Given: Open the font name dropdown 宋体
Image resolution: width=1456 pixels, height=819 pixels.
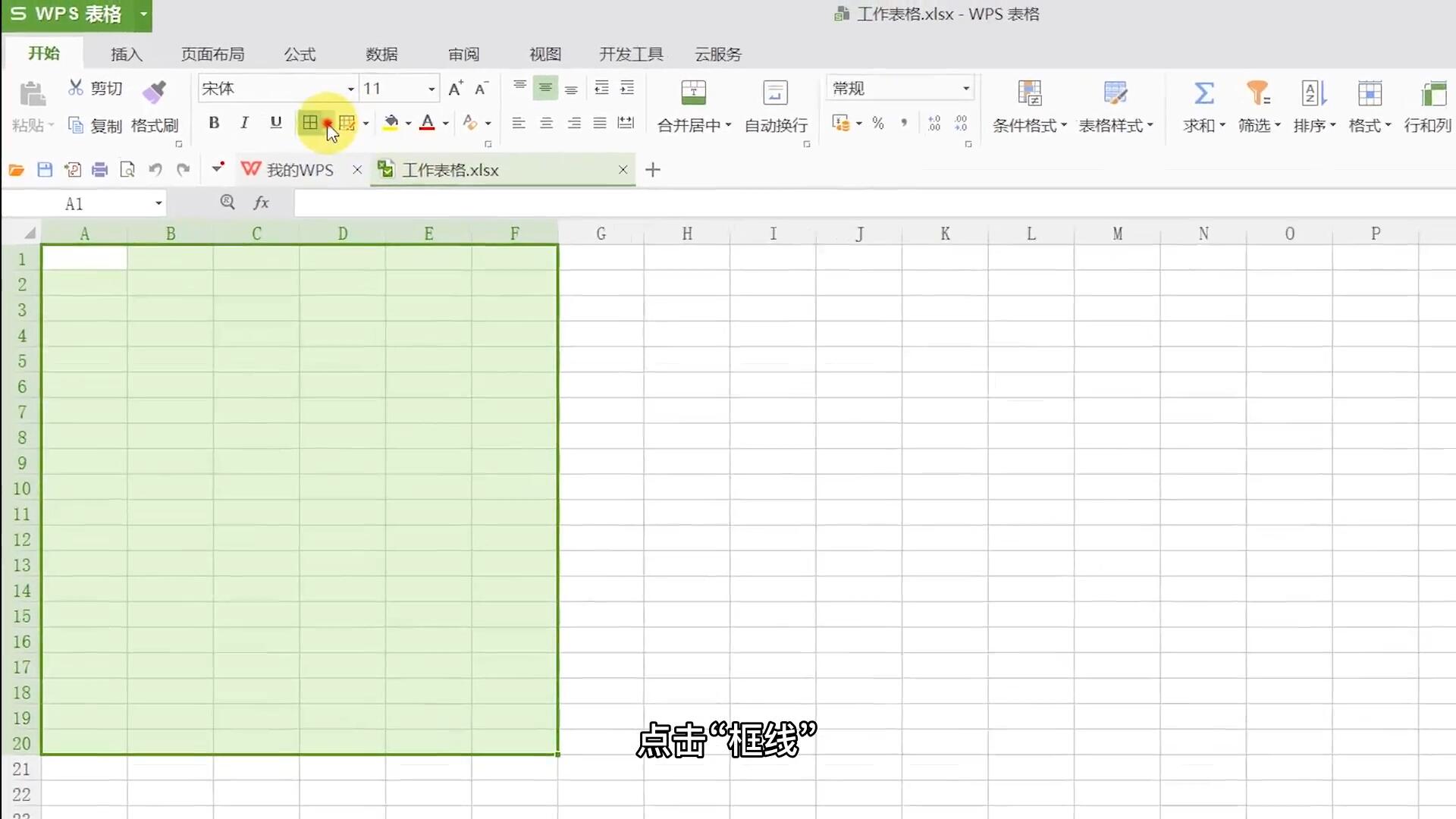Looking at the screenshot, I should [350, 89].
